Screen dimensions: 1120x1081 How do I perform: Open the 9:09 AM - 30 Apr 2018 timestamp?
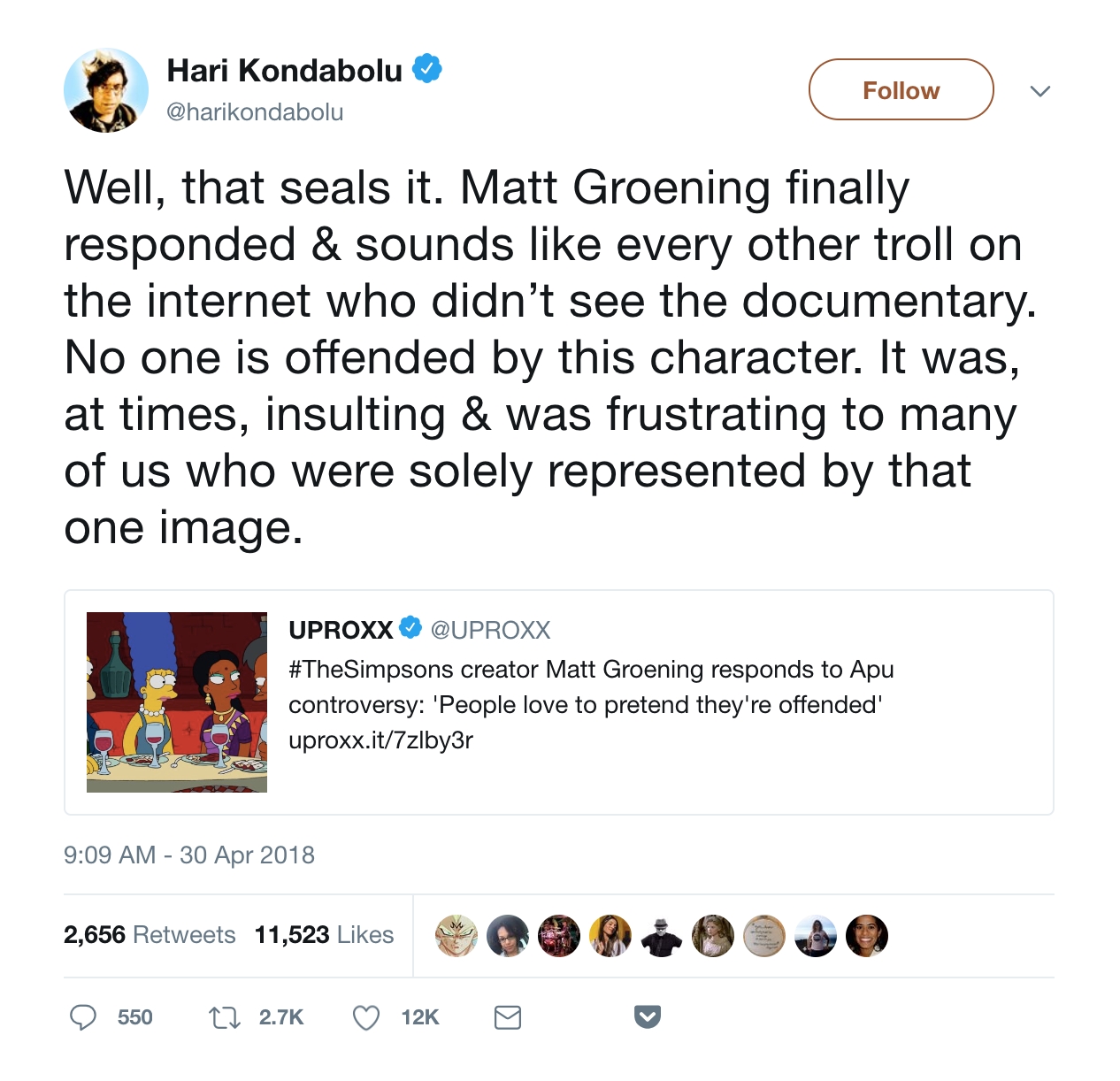pyautogui.click(x=189, y=855)
